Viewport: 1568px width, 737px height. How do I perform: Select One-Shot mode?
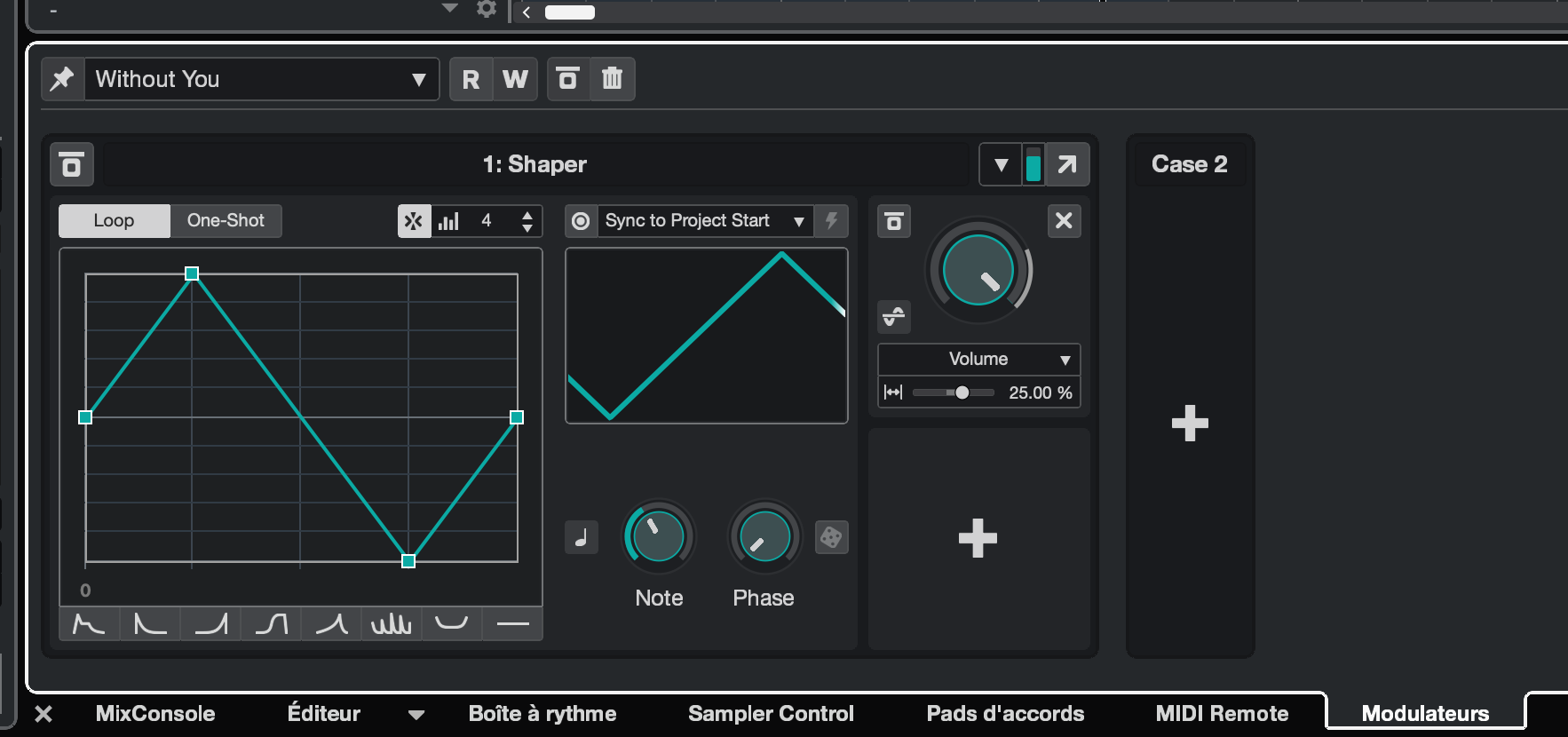pos(226,220)
